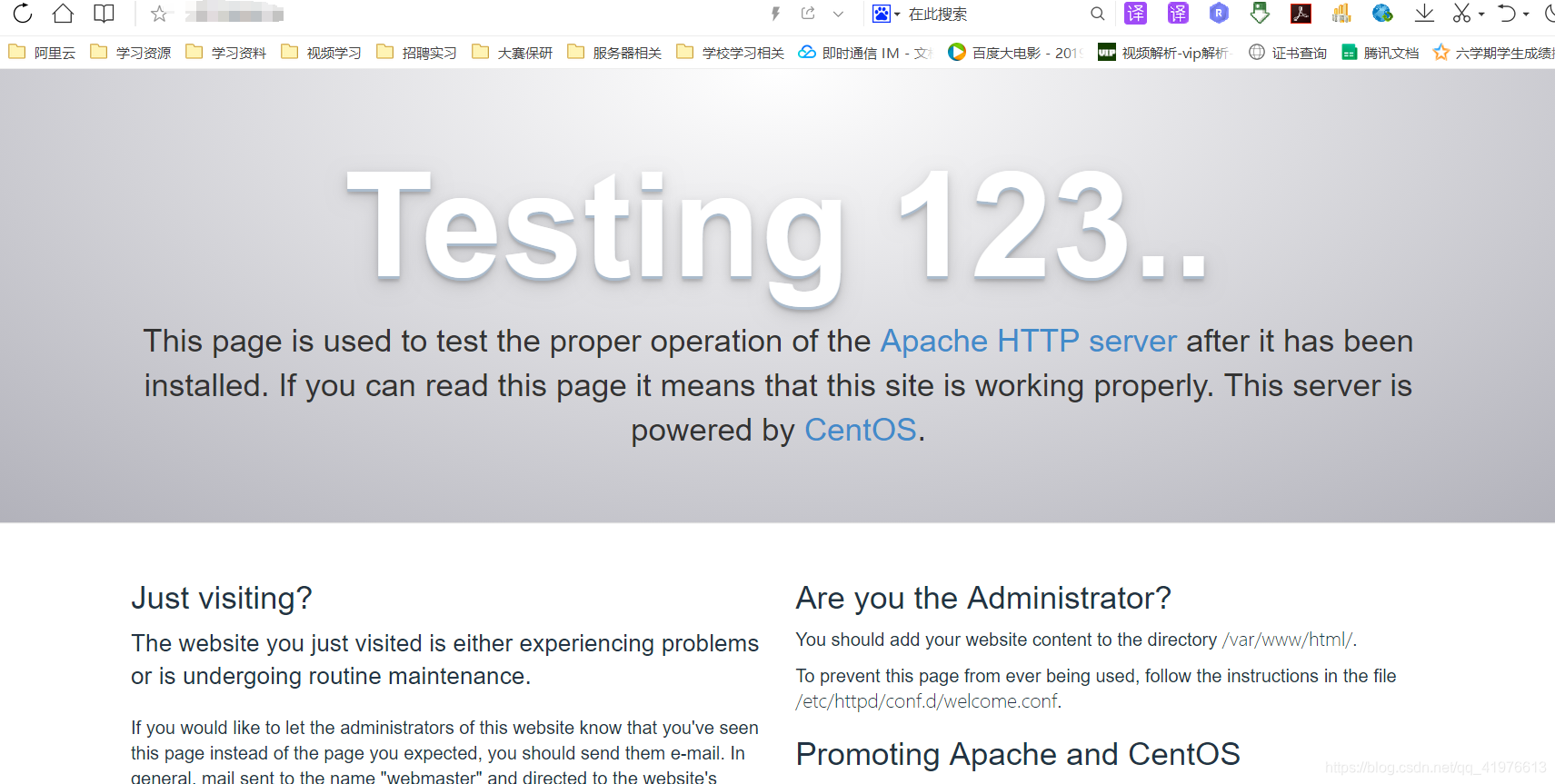Open second purple 译 translate extension
This screenshot has height=784, width=1555.
tap(1178, 14)
